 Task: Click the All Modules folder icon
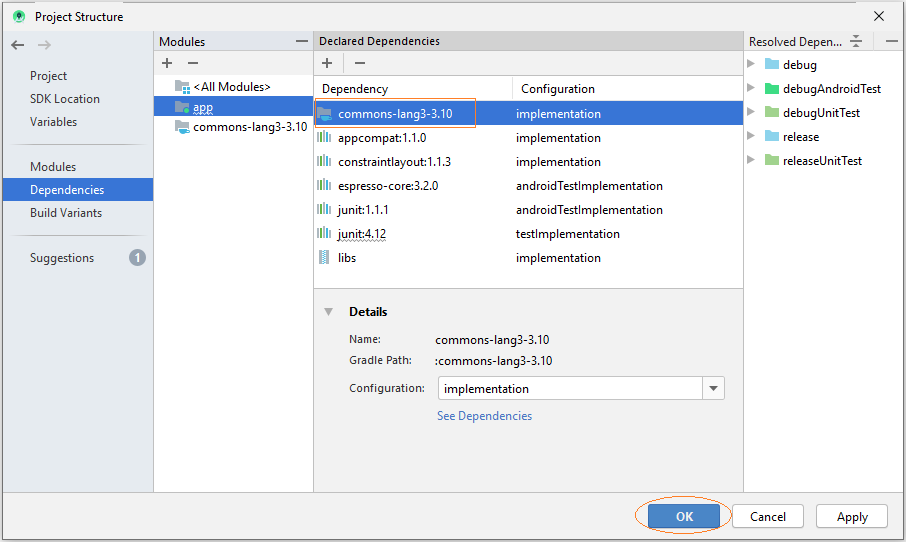[182, 87]
